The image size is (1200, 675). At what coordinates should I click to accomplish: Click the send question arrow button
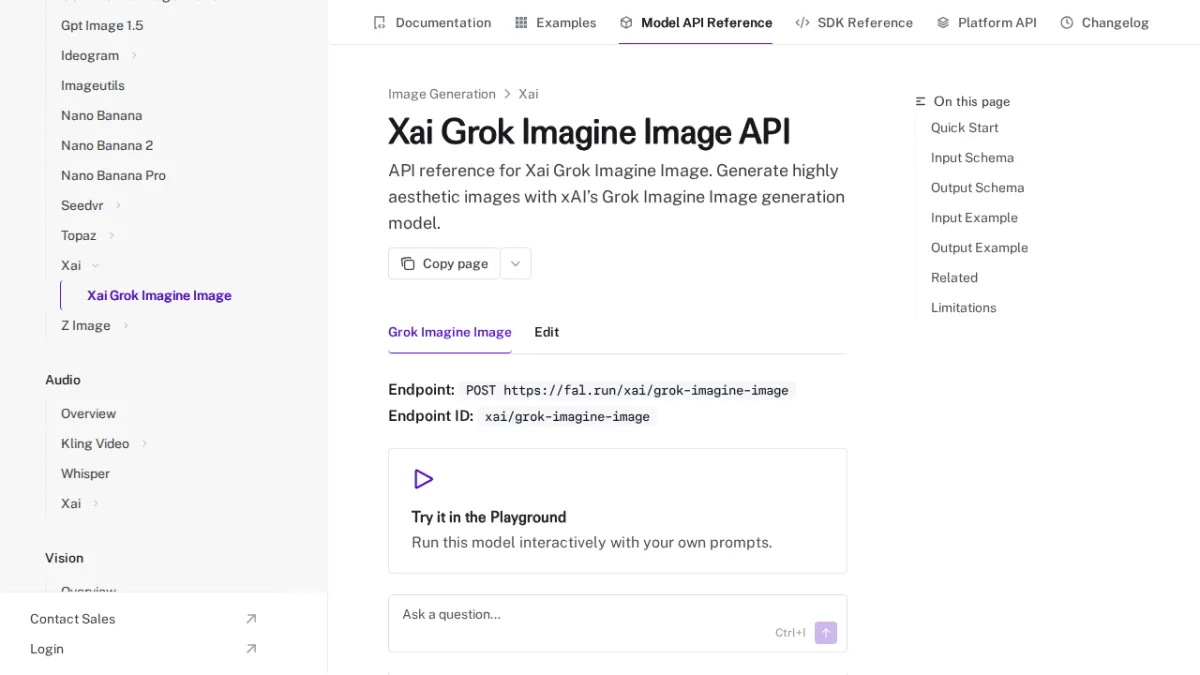point(826,633)
